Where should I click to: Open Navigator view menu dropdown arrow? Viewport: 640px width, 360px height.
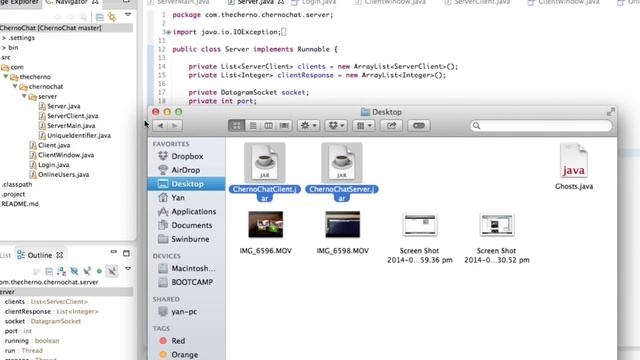(128, 15)
